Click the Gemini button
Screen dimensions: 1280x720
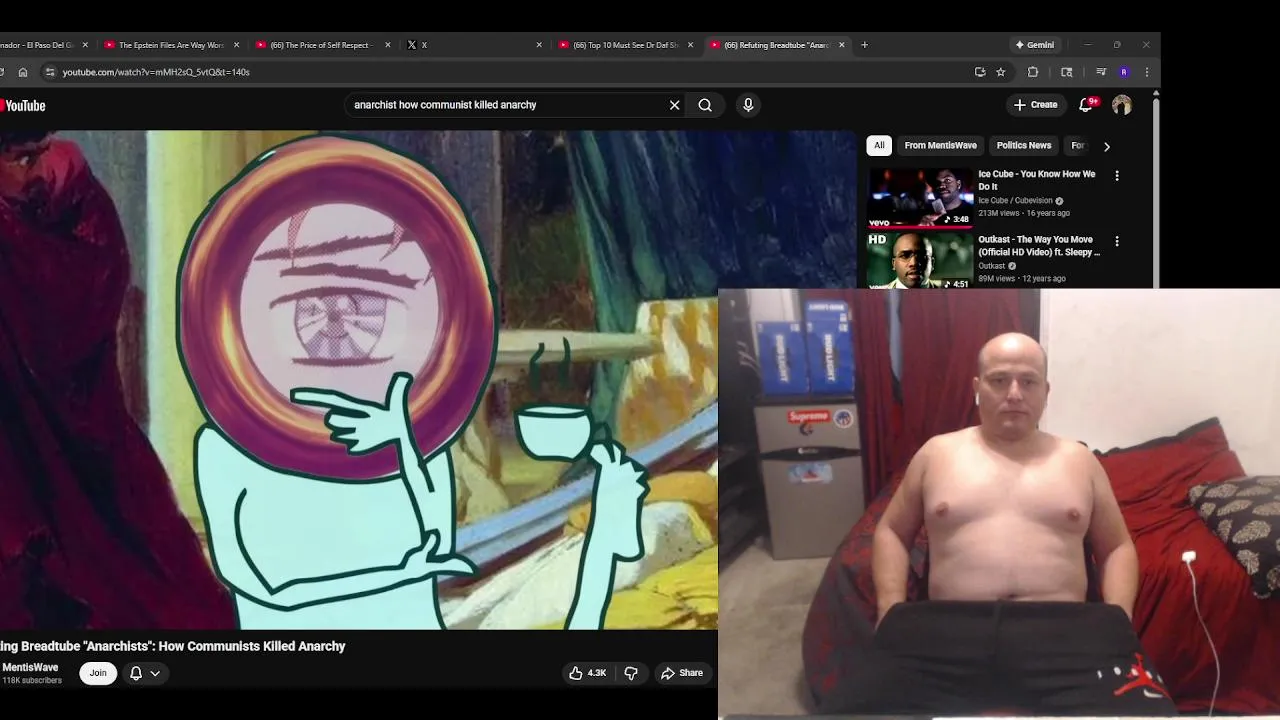[1035, 45]
